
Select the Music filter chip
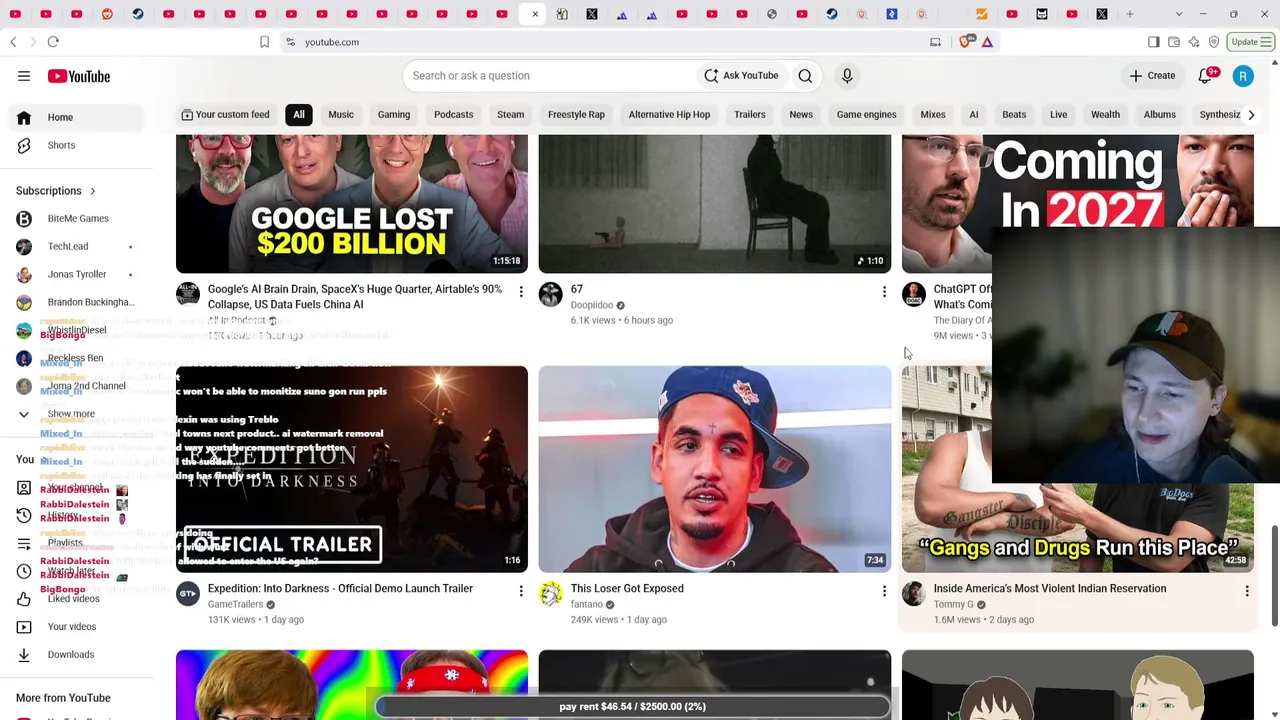tap(341, 114)
